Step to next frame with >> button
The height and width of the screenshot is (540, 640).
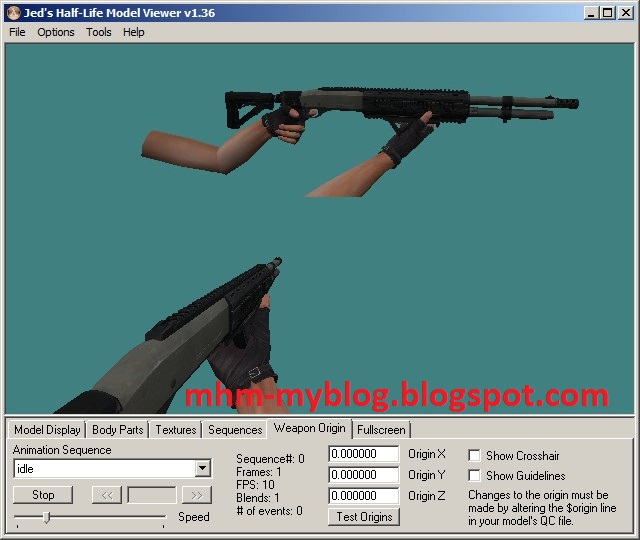[196, 495]
